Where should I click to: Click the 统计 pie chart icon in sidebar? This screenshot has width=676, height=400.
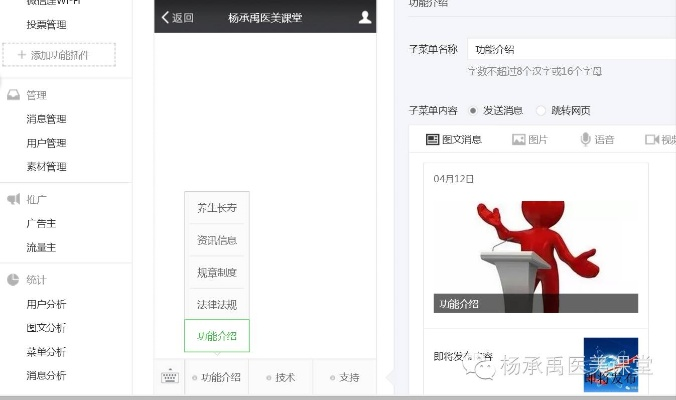[x=13, y=280]
